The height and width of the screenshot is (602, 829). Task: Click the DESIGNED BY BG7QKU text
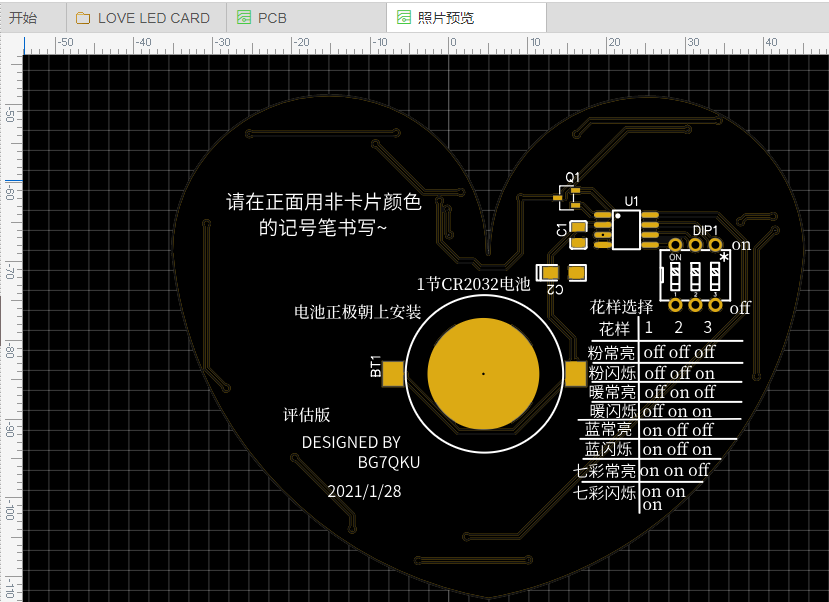pyautogui.click(x=352, y=452)
